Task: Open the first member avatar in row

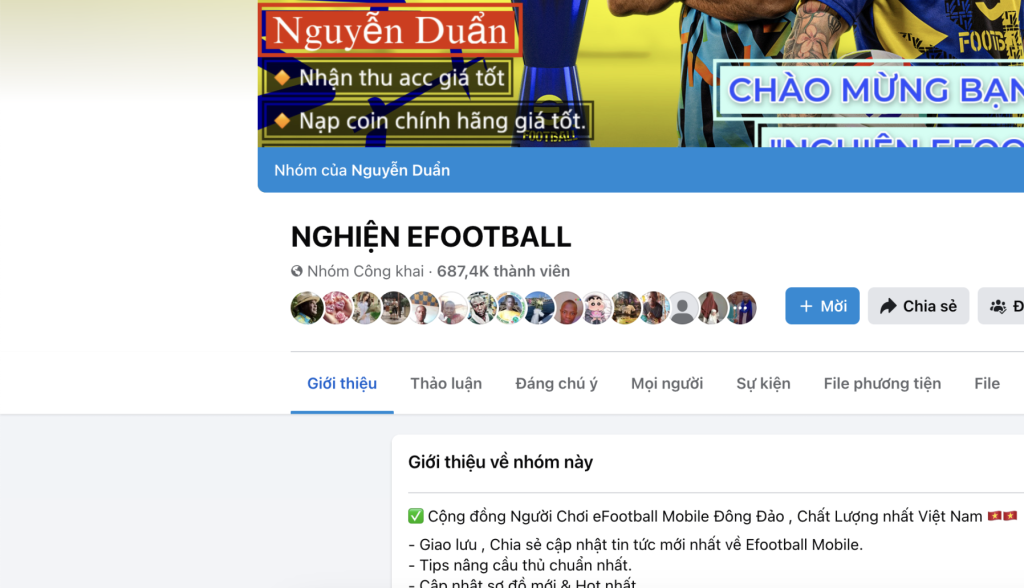Action: point(306,308)
